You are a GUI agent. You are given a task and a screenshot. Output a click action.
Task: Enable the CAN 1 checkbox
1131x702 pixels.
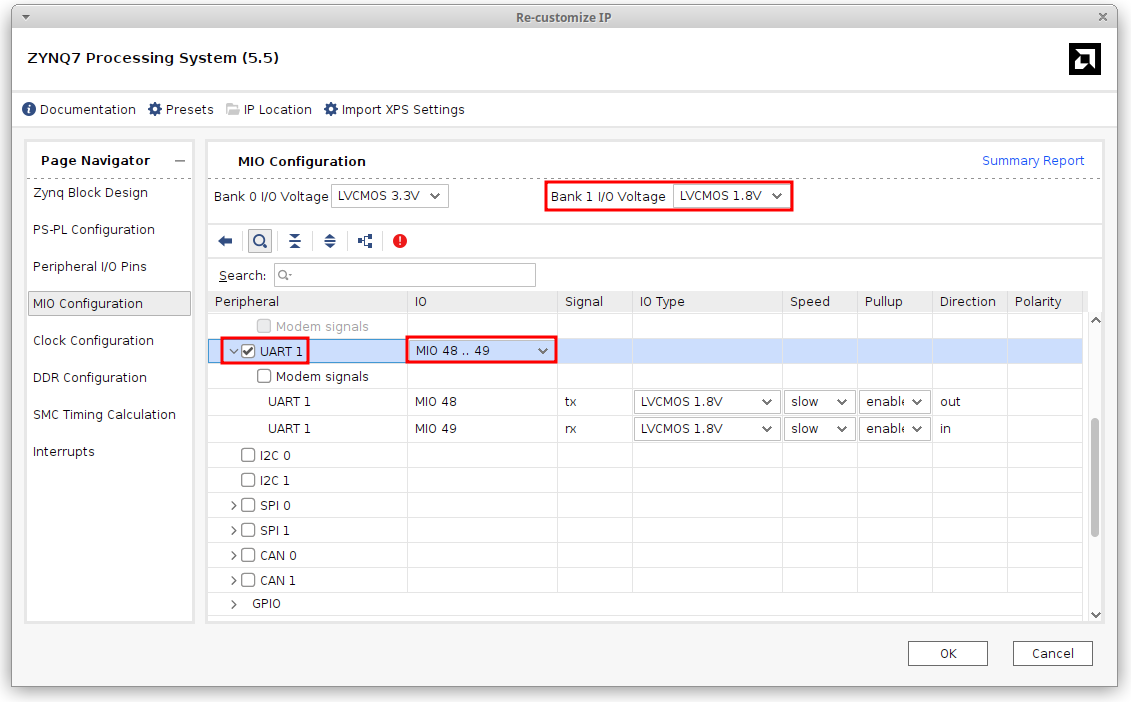[x=248, y=579]
